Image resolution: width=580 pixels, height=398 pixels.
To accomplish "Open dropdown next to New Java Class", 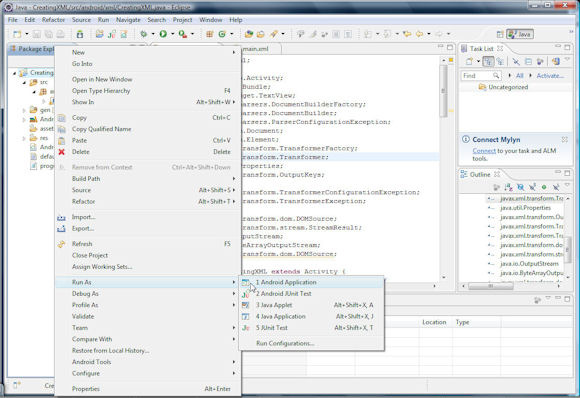I will (232, 34).
